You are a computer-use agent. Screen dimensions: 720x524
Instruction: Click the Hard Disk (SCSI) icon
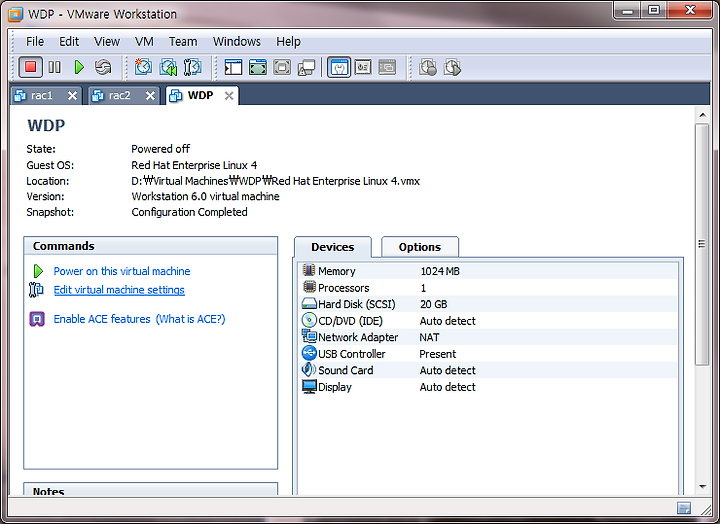309,304
